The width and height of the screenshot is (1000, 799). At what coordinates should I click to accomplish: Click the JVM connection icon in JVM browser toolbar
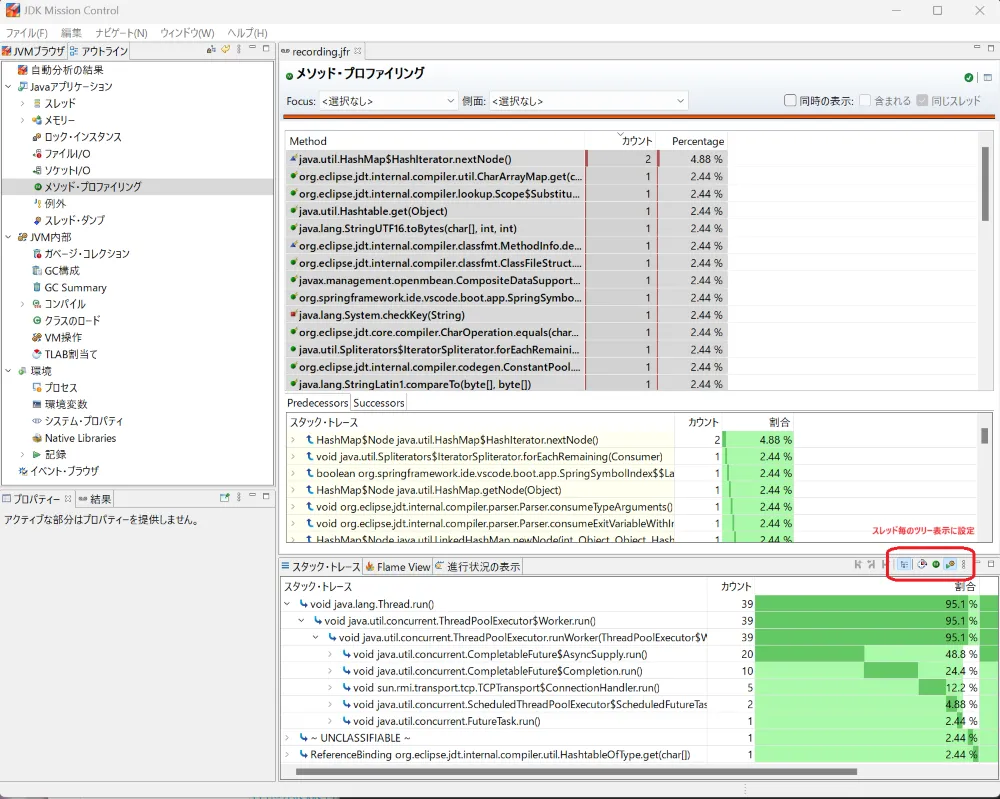tap(211, 49)
